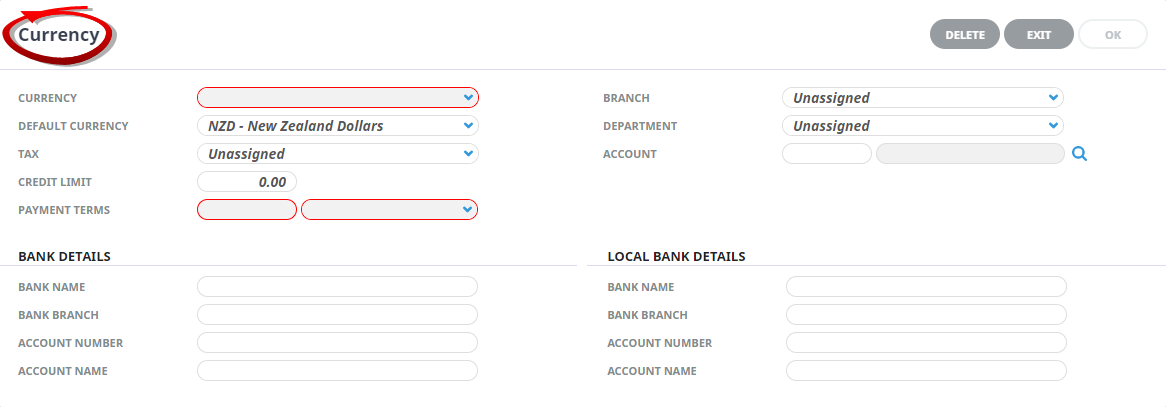
Task: Click the Bank Name field under Bank Details
Action: tap(338, 286)
